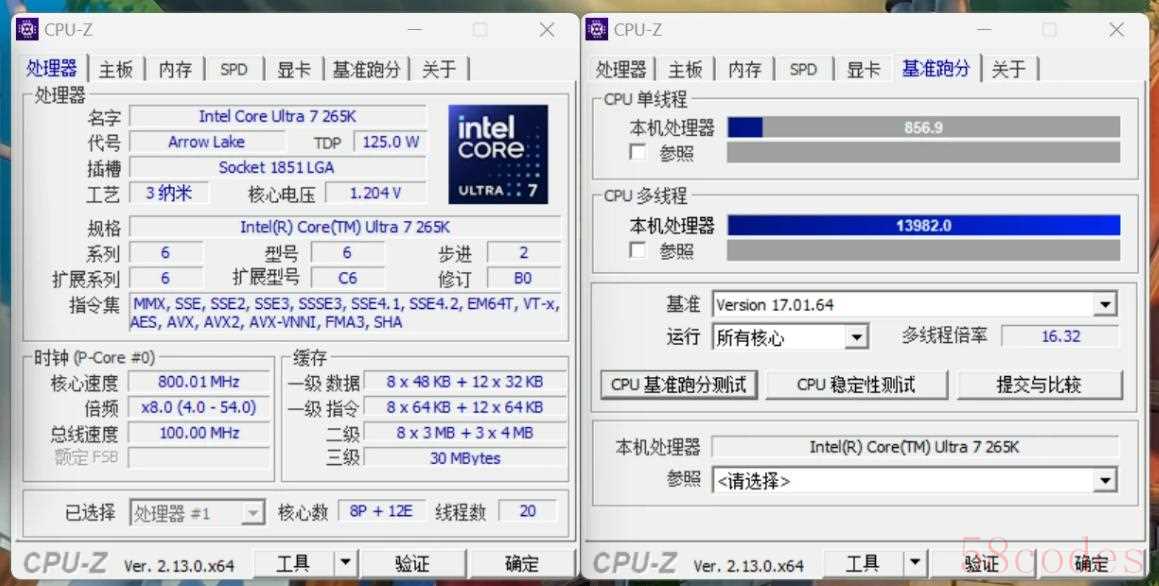Viewport: 1159px width, 586px height.
Task: Open the 基准 version dropdown
Action: tap(1104, 305)
